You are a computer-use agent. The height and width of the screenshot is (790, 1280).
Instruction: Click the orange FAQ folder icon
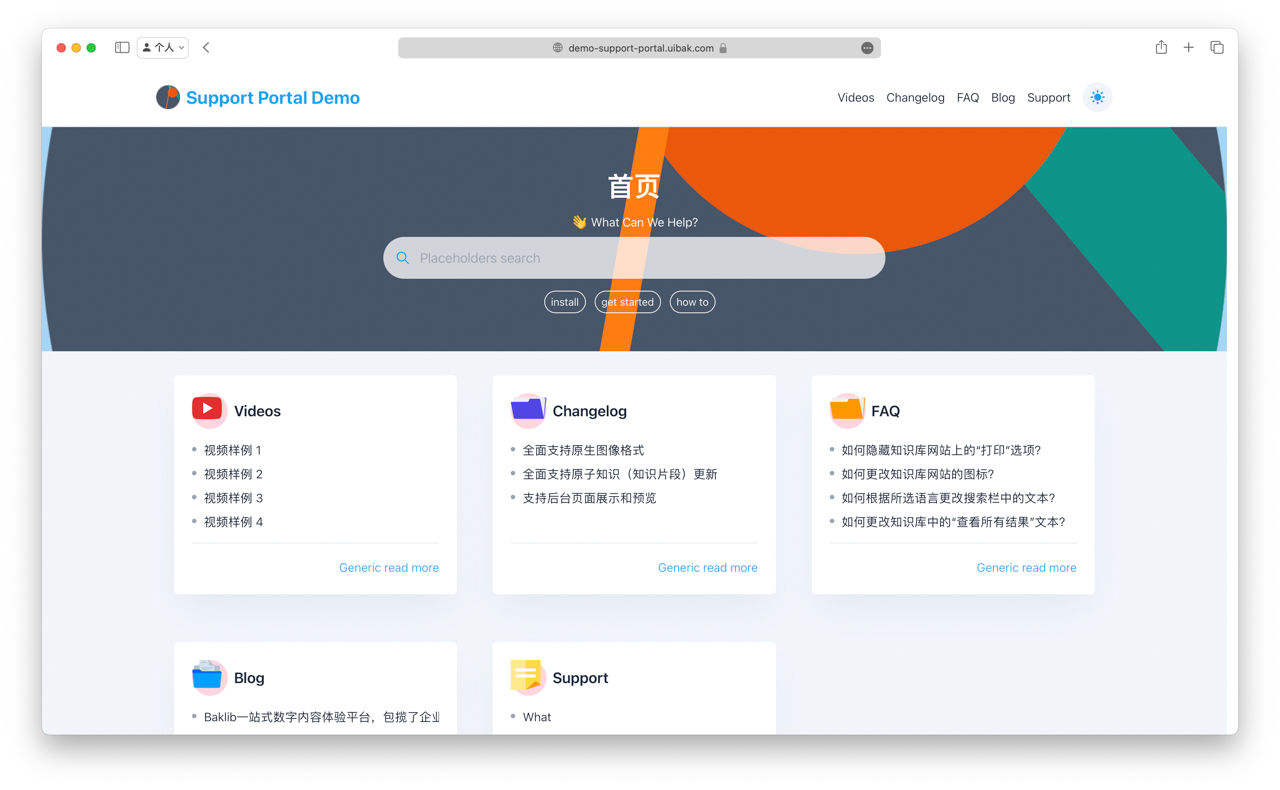point(845,409)
